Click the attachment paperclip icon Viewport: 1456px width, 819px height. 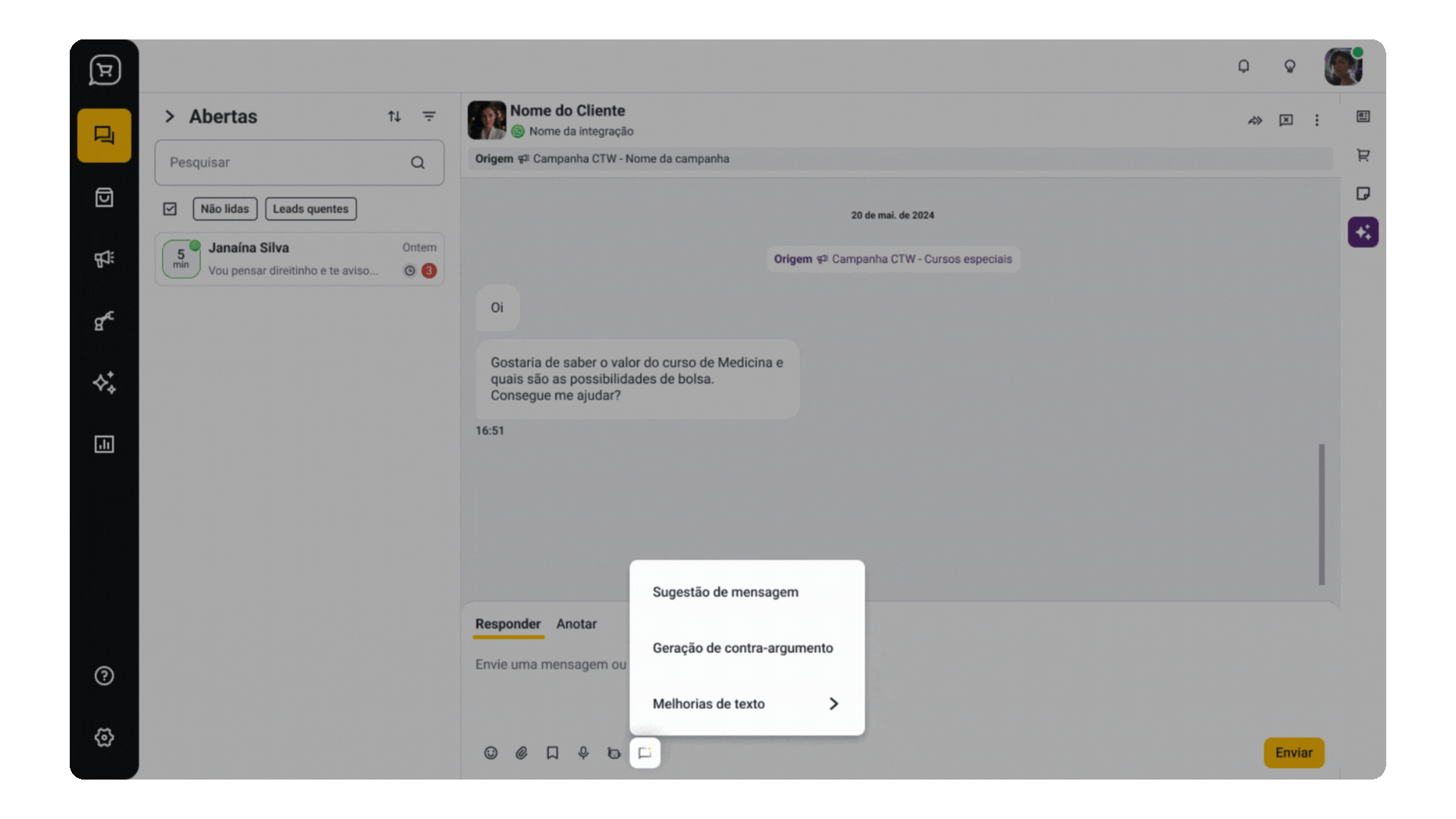(522, 753)
